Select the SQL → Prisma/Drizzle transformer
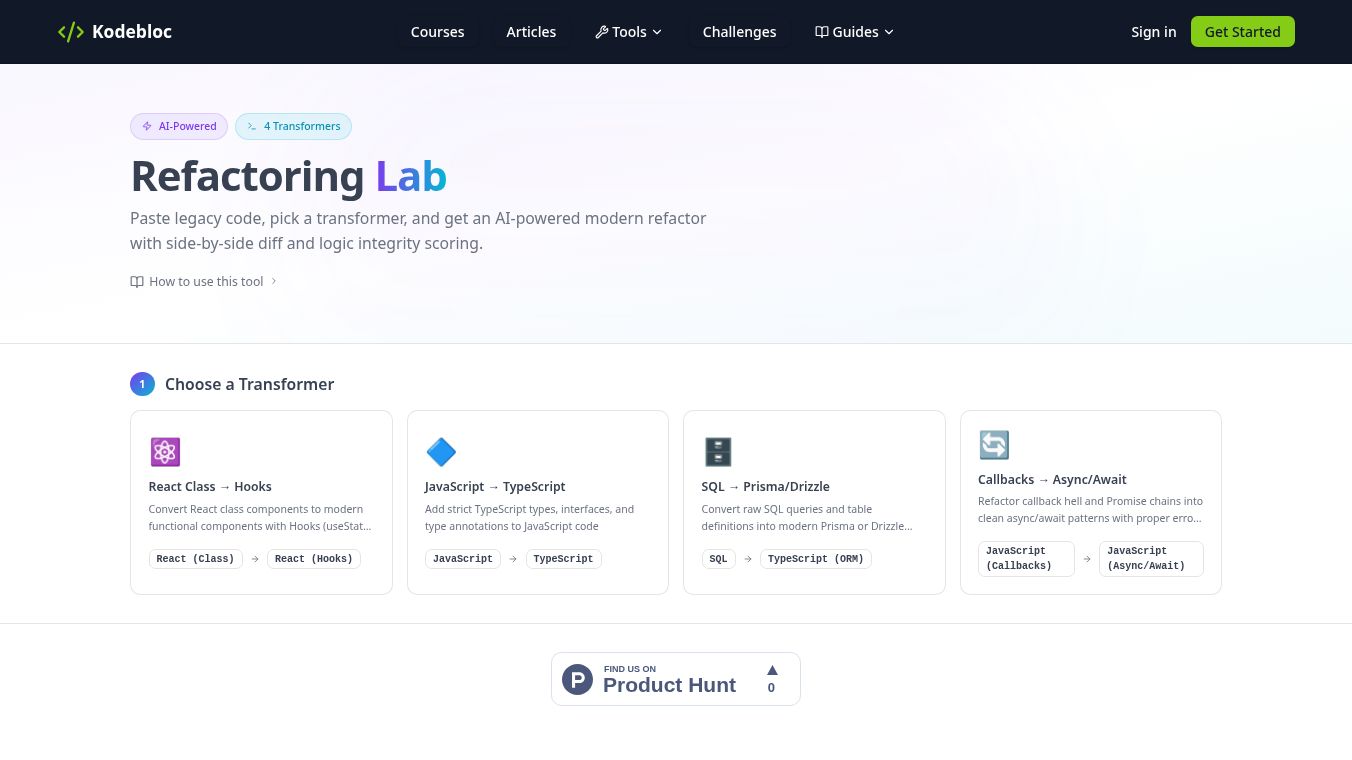This screenshot has height=760, width=1352. pos(814,502)
